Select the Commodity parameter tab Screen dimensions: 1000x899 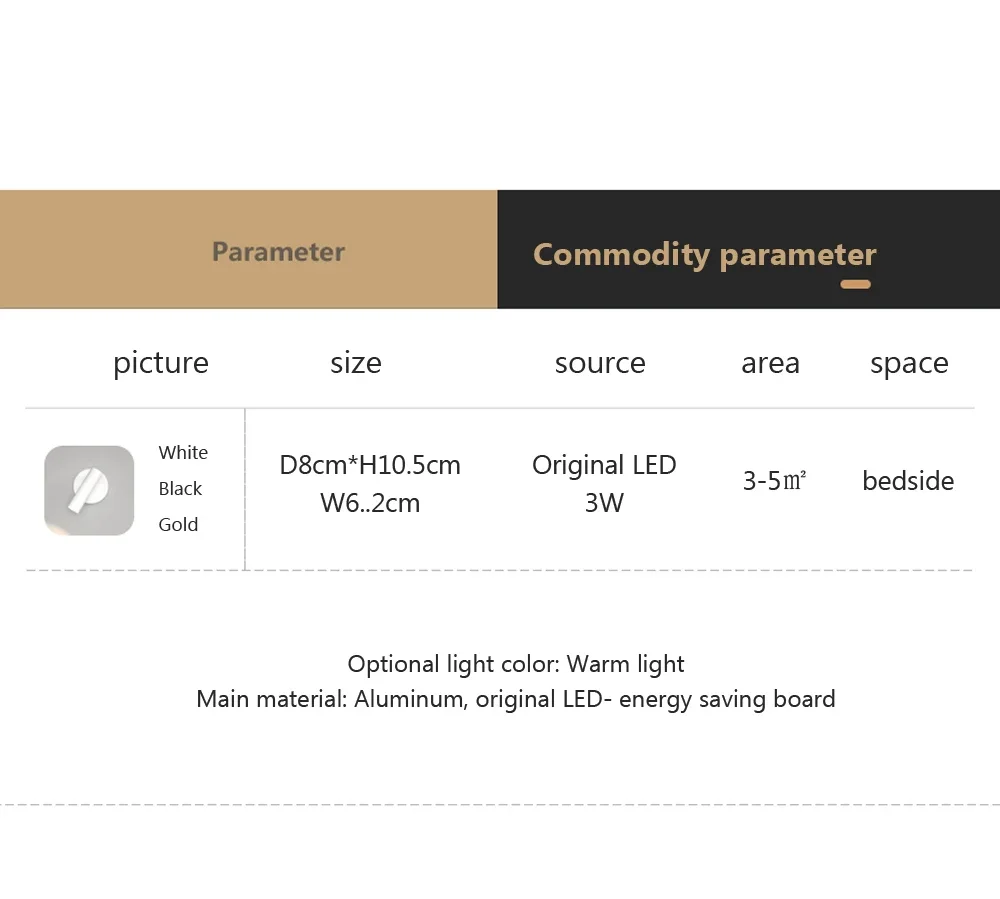pos(704,254)
